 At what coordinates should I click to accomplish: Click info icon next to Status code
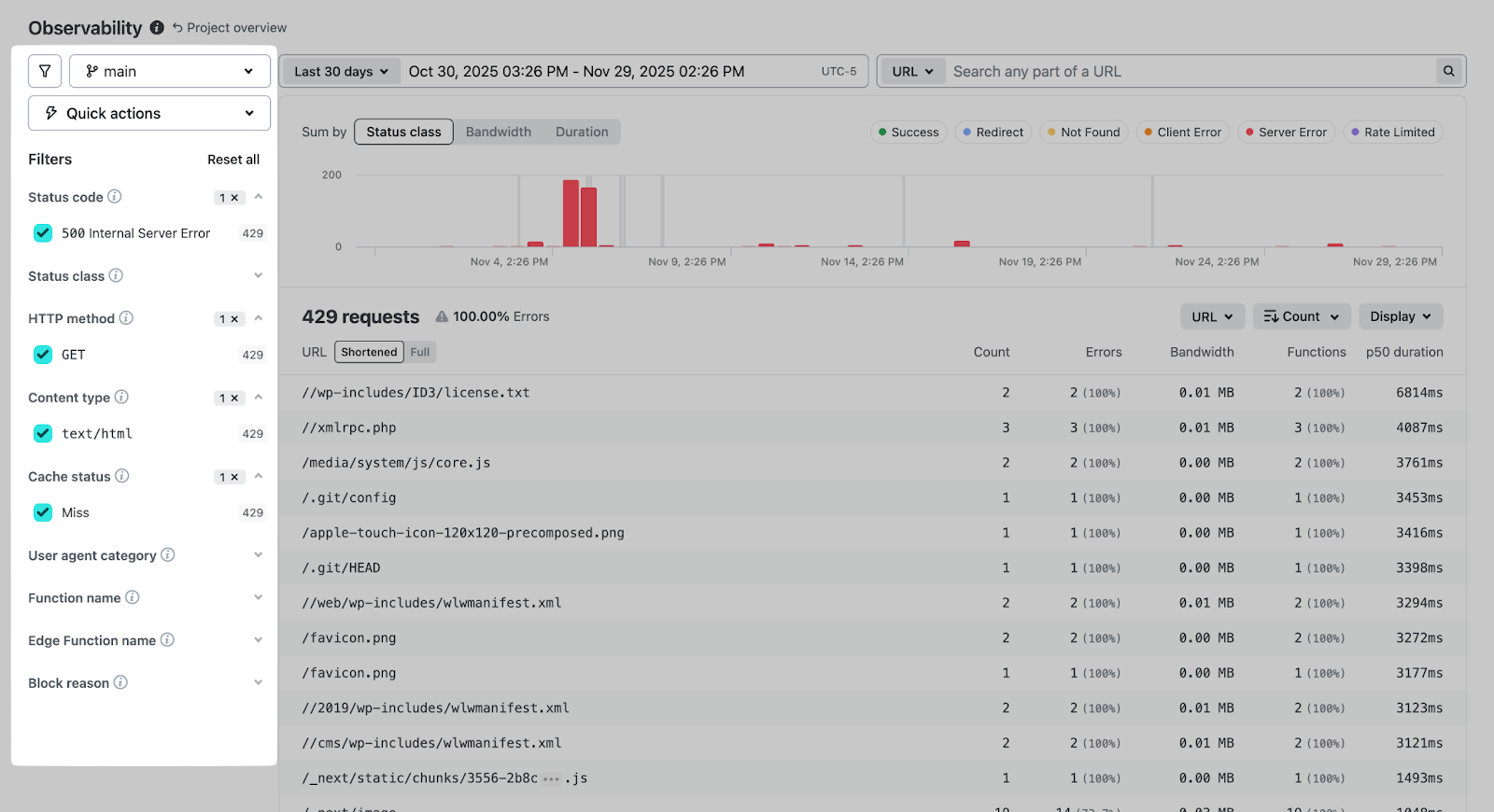pyautogui.click(x=115, y=197)
